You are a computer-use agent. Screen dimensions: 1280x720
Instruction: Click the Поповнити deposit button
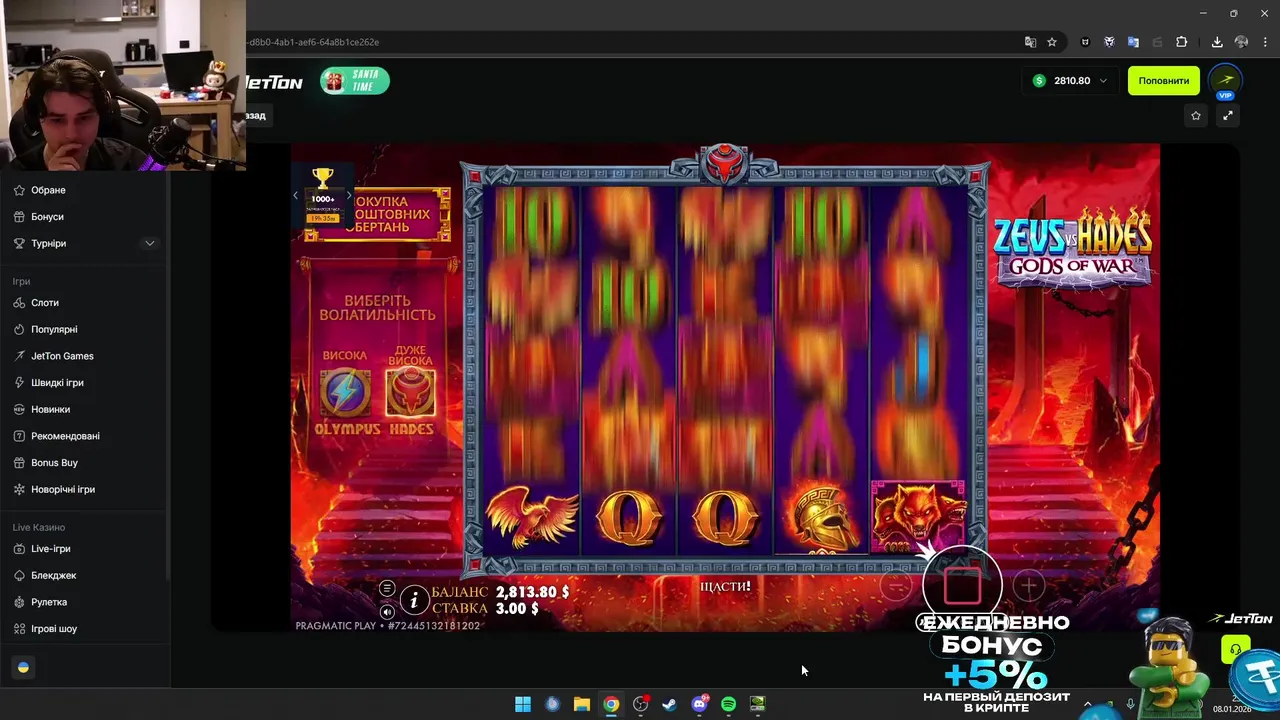click(x=1163, y=81)
